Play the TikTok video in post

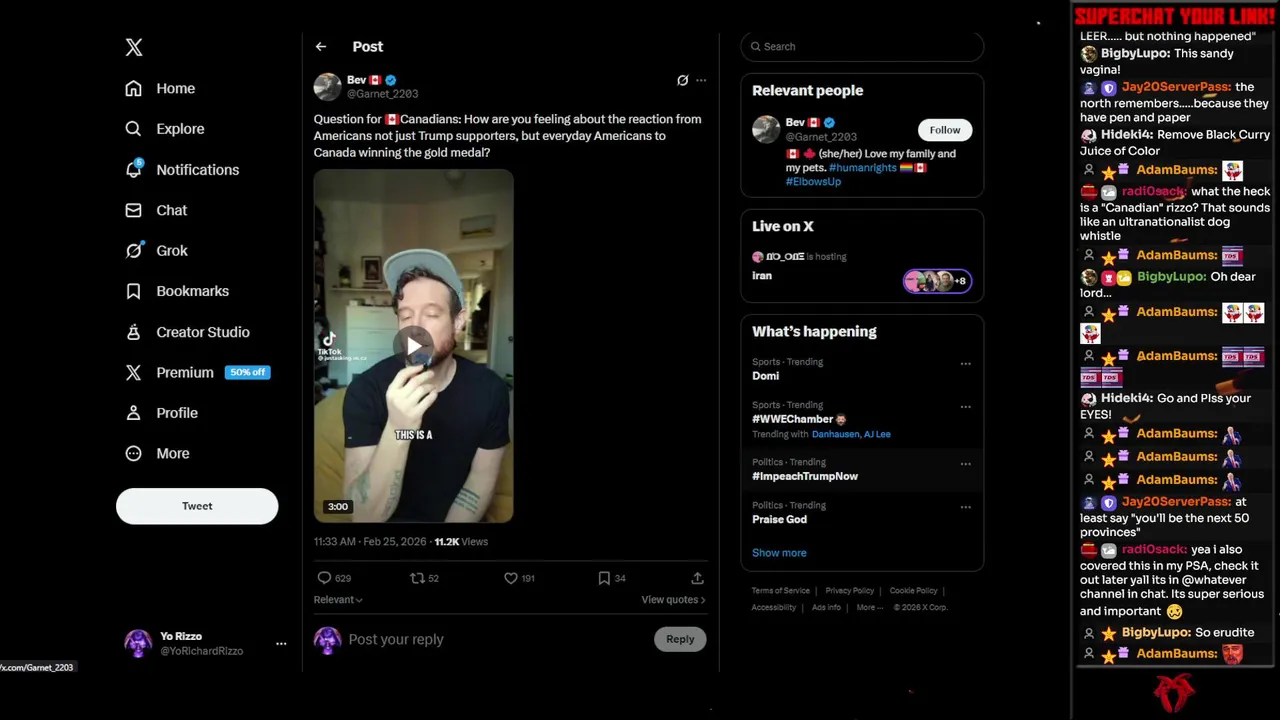click(x=414, y=346)
